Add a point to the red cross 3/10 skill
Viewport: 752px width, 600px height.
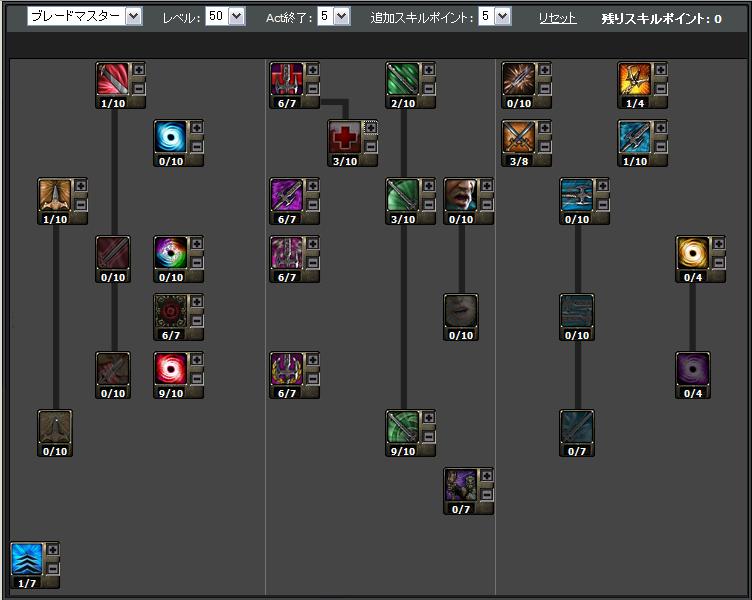371,128
